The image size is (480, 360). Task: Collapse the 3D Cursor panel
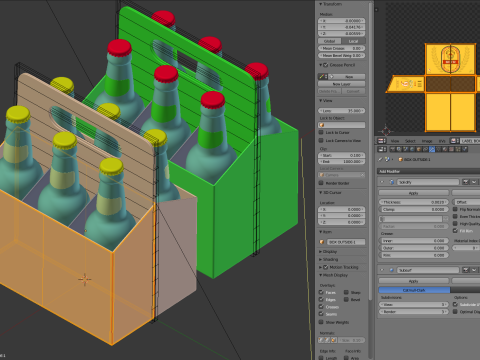tap(330, 193)
